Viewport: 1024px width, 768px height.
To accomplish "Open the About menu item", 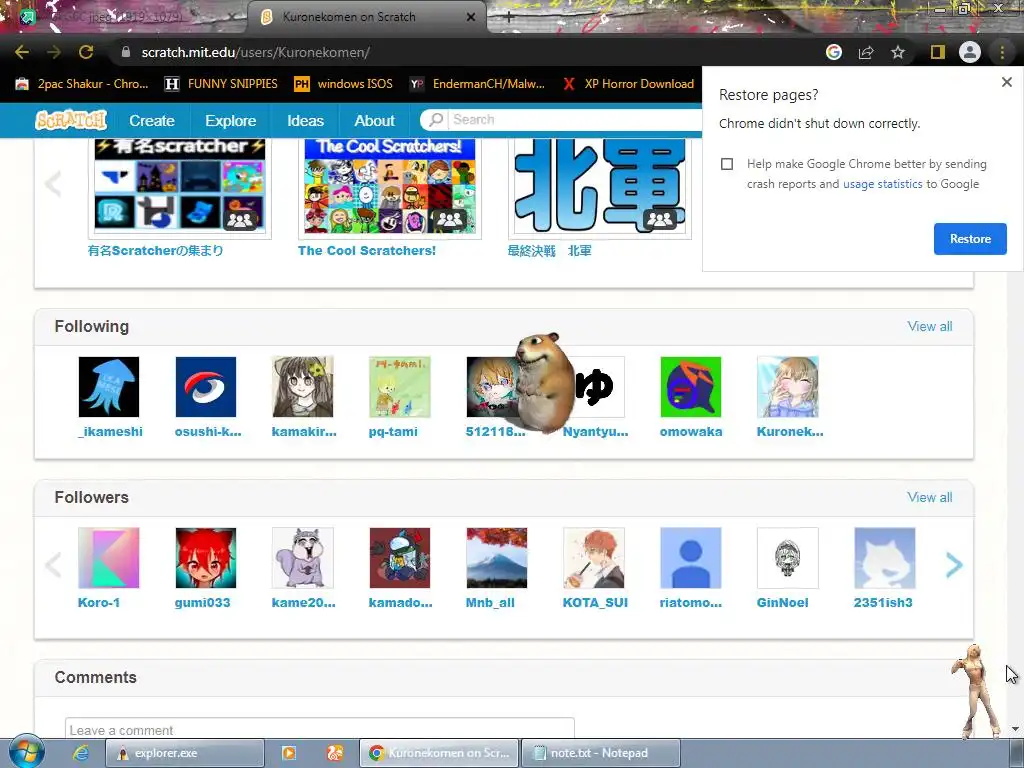I will pos(374,121).
